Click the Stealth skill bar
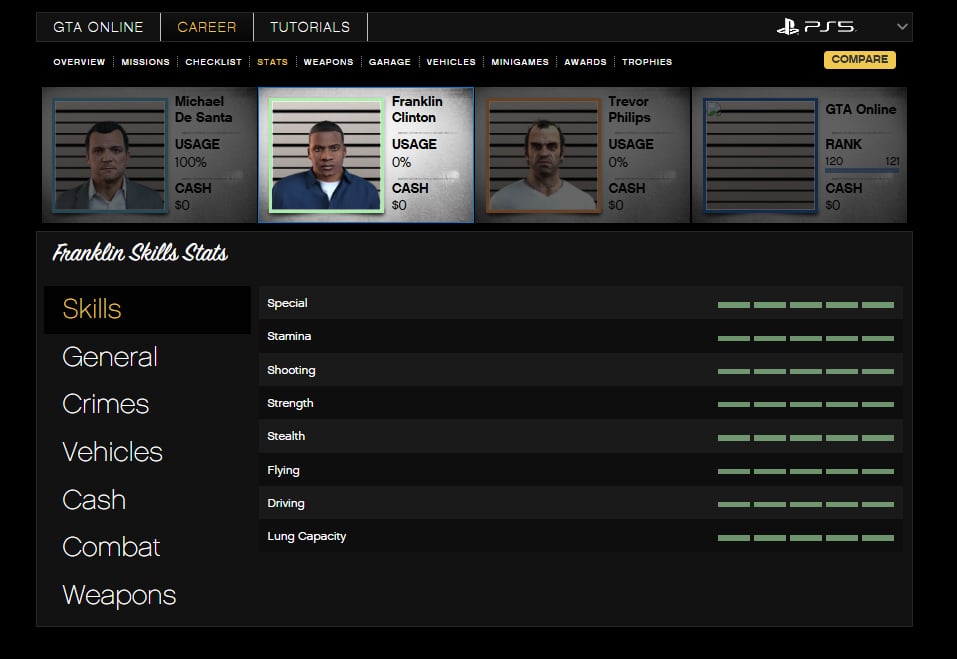Screen dimensions: 957x659 point(806,438)
